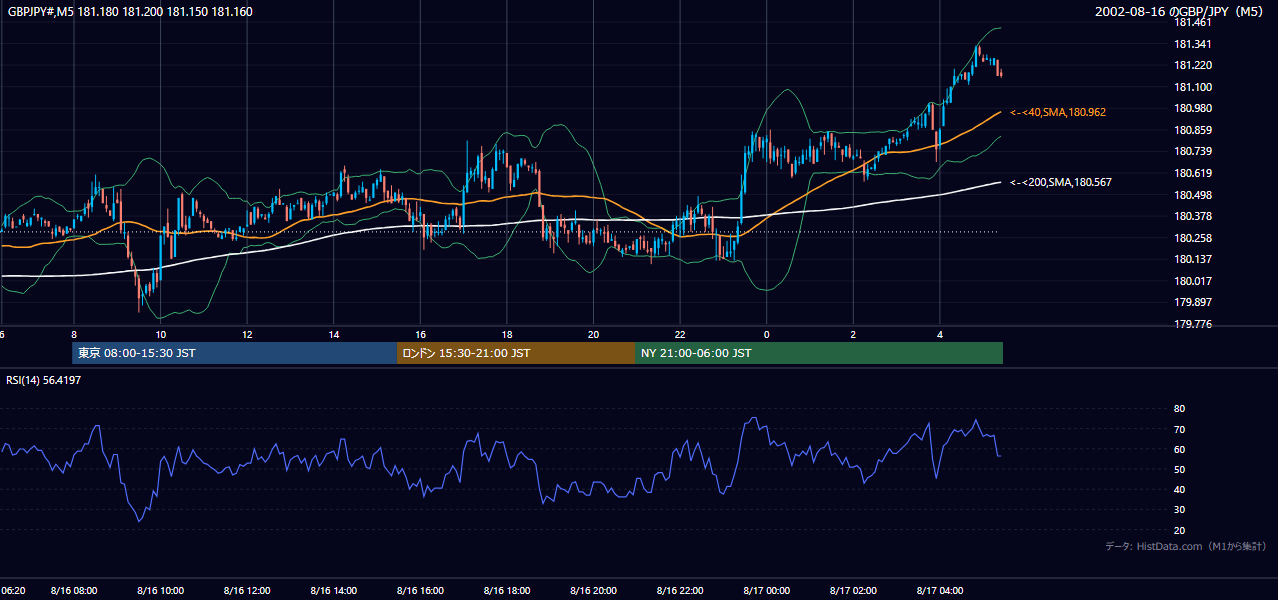Click RSI scale value 70
Viewport: 1278px width, 600px height.
click(1179, 430)
